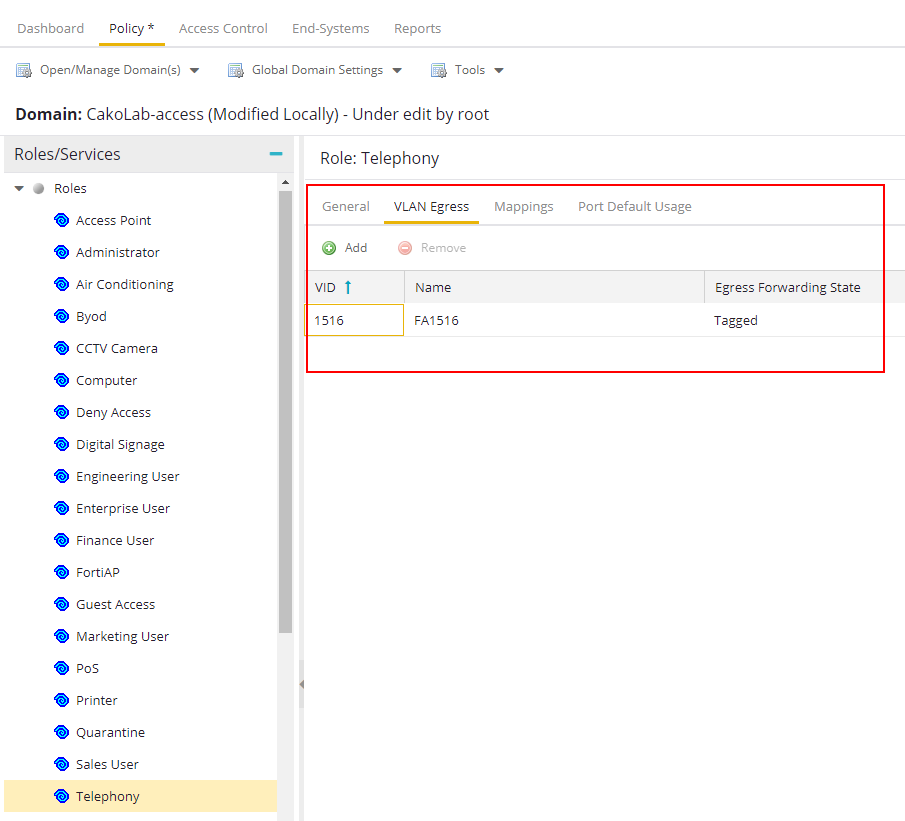Viewport: 905px width, 821px height.
Task: Click the Telephony role icon in tree
Action: pyautogui.click(x=61, y=796)
